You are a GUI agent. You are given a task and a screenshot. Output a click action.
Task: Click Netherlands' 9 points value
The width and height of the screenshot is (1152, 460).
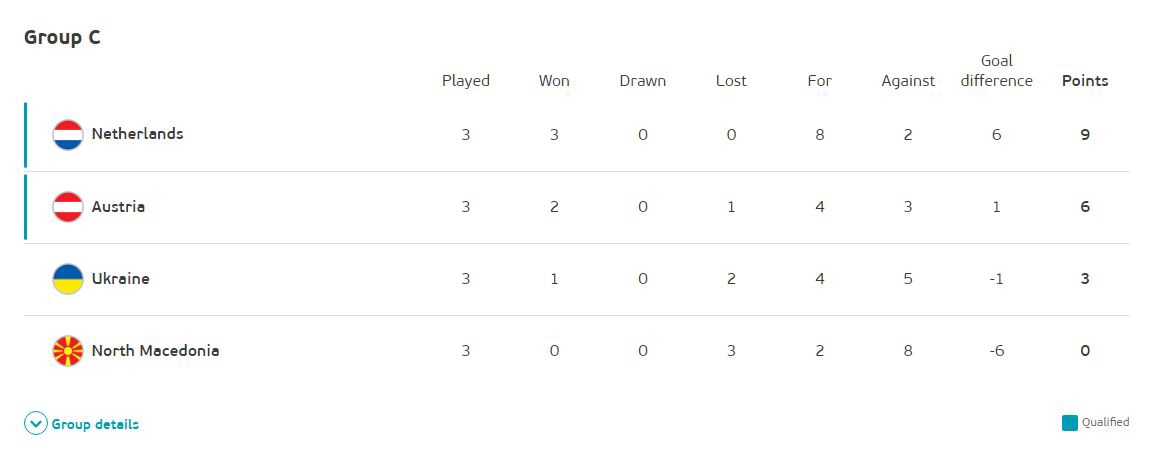(x=1085, y=134)
